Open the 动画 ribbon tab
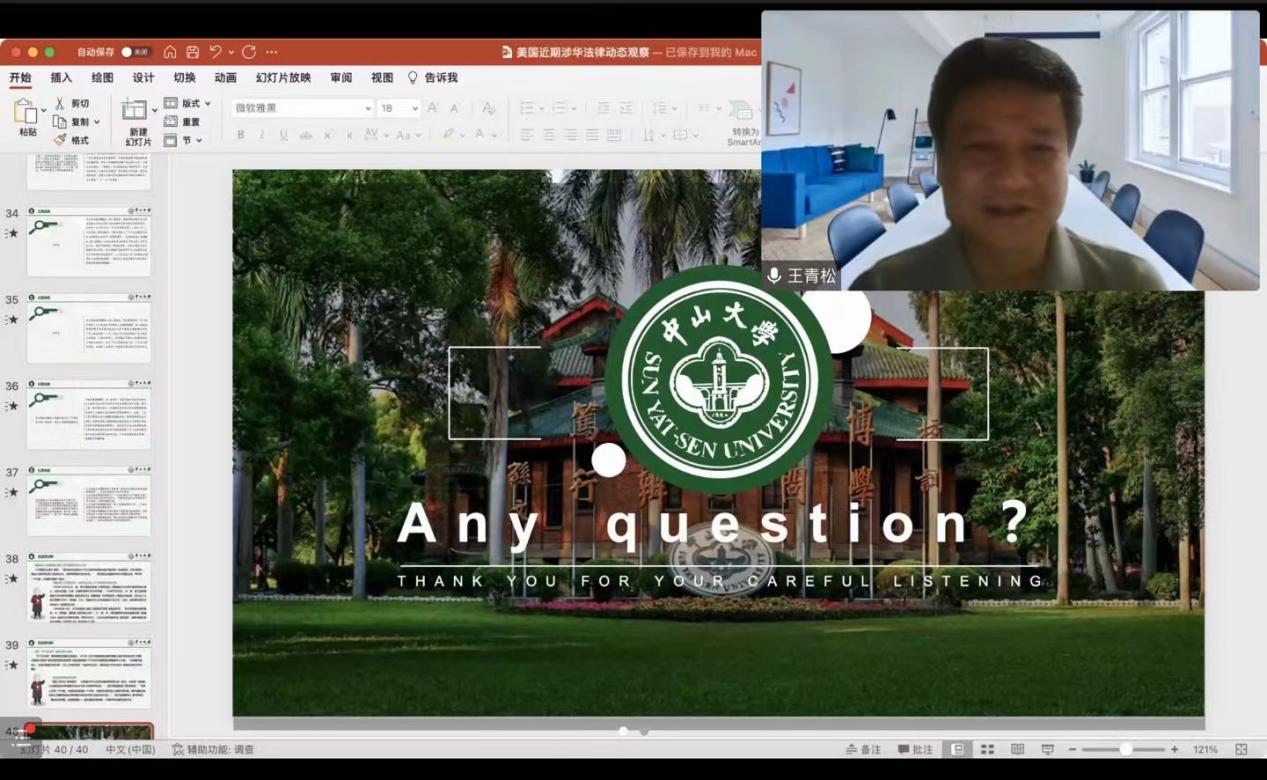1267x780 pixels. point(225,77)
